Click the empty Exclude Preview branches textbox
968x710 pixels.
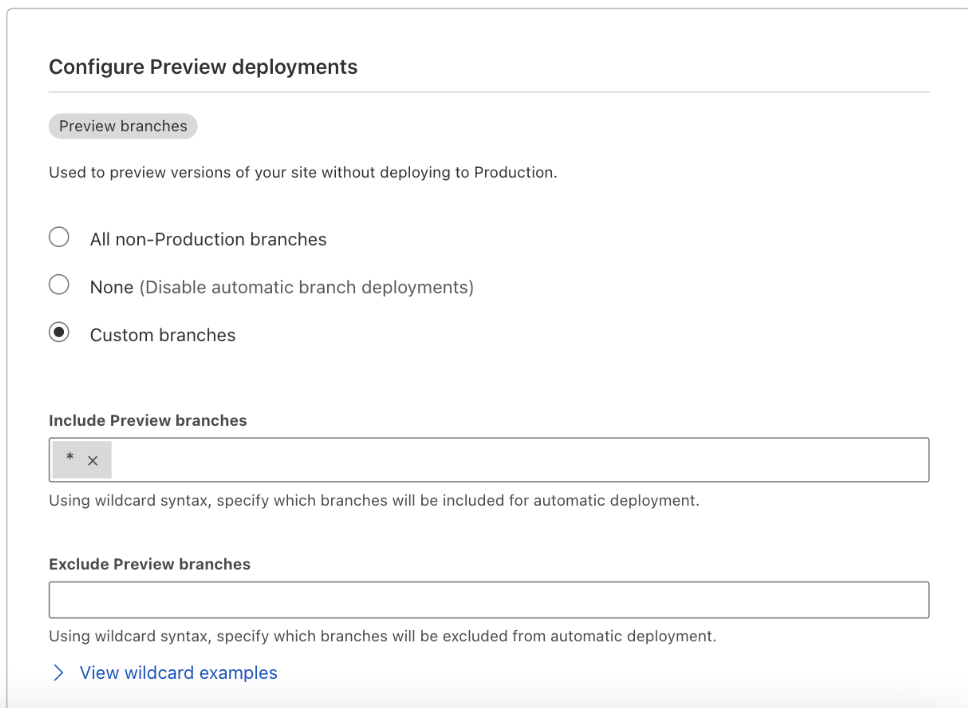[488, 599]
